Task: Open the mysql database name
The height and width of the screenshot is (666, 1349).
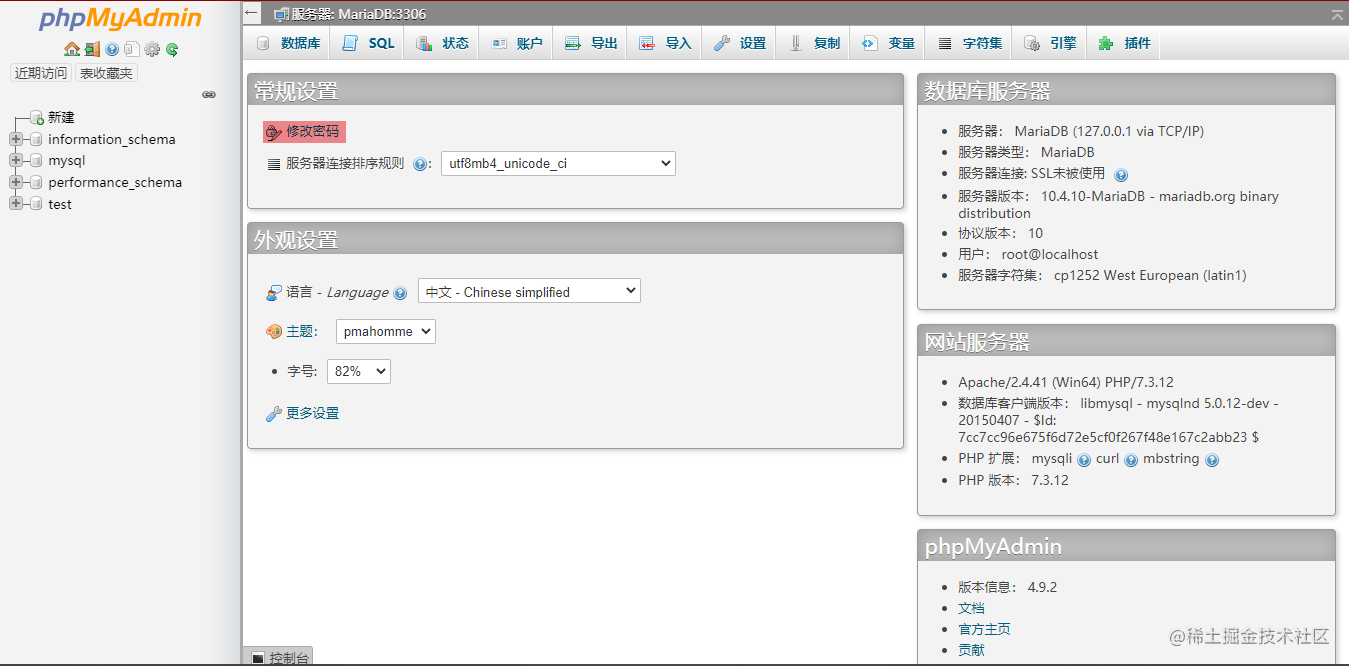Action: coord(67,161)
